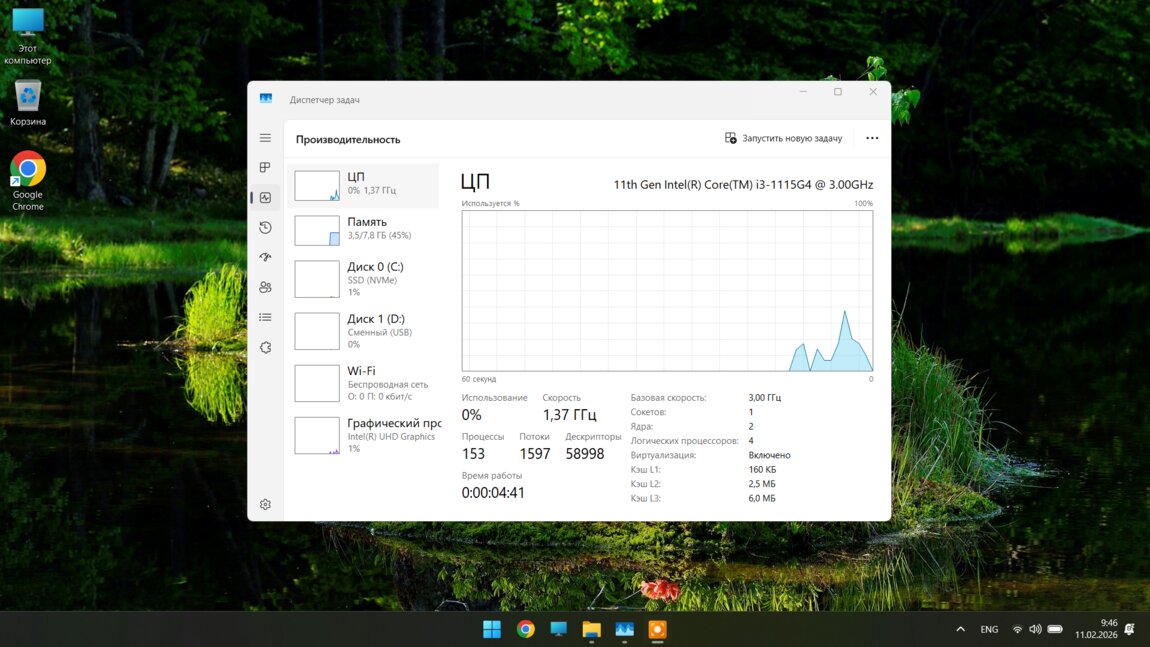This screenshot has height=647, width=1150.
Task: Open the three-dots more options menu
Action: (872, 138)
